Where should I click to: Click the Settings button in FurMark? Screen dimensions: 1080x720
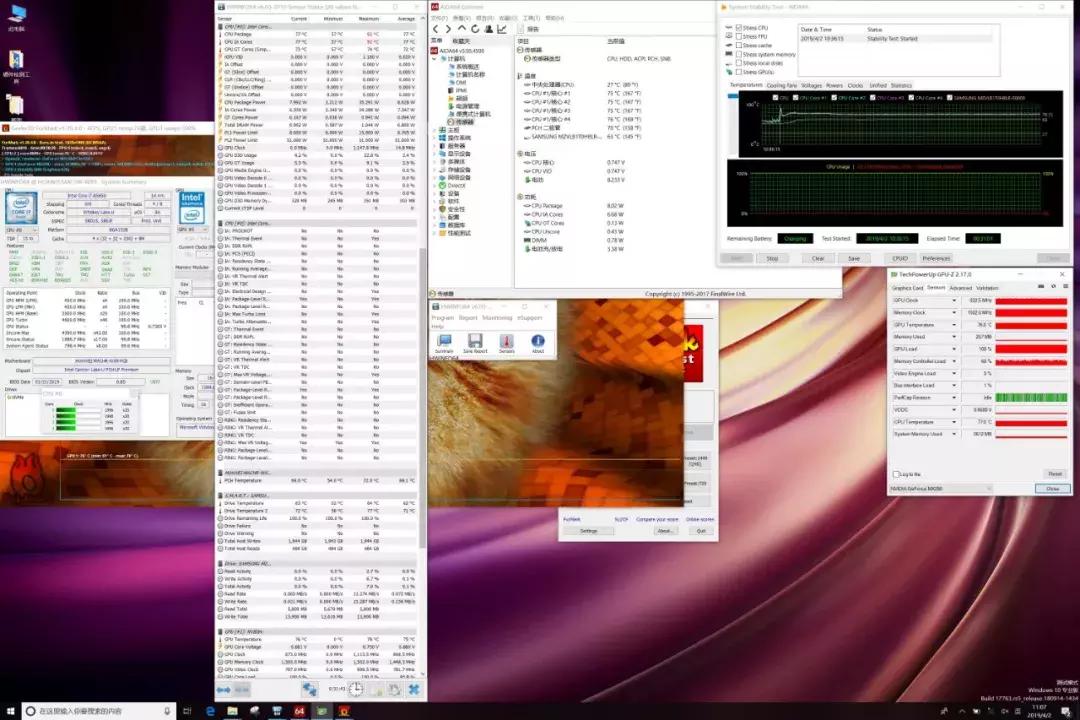[589, 531]
